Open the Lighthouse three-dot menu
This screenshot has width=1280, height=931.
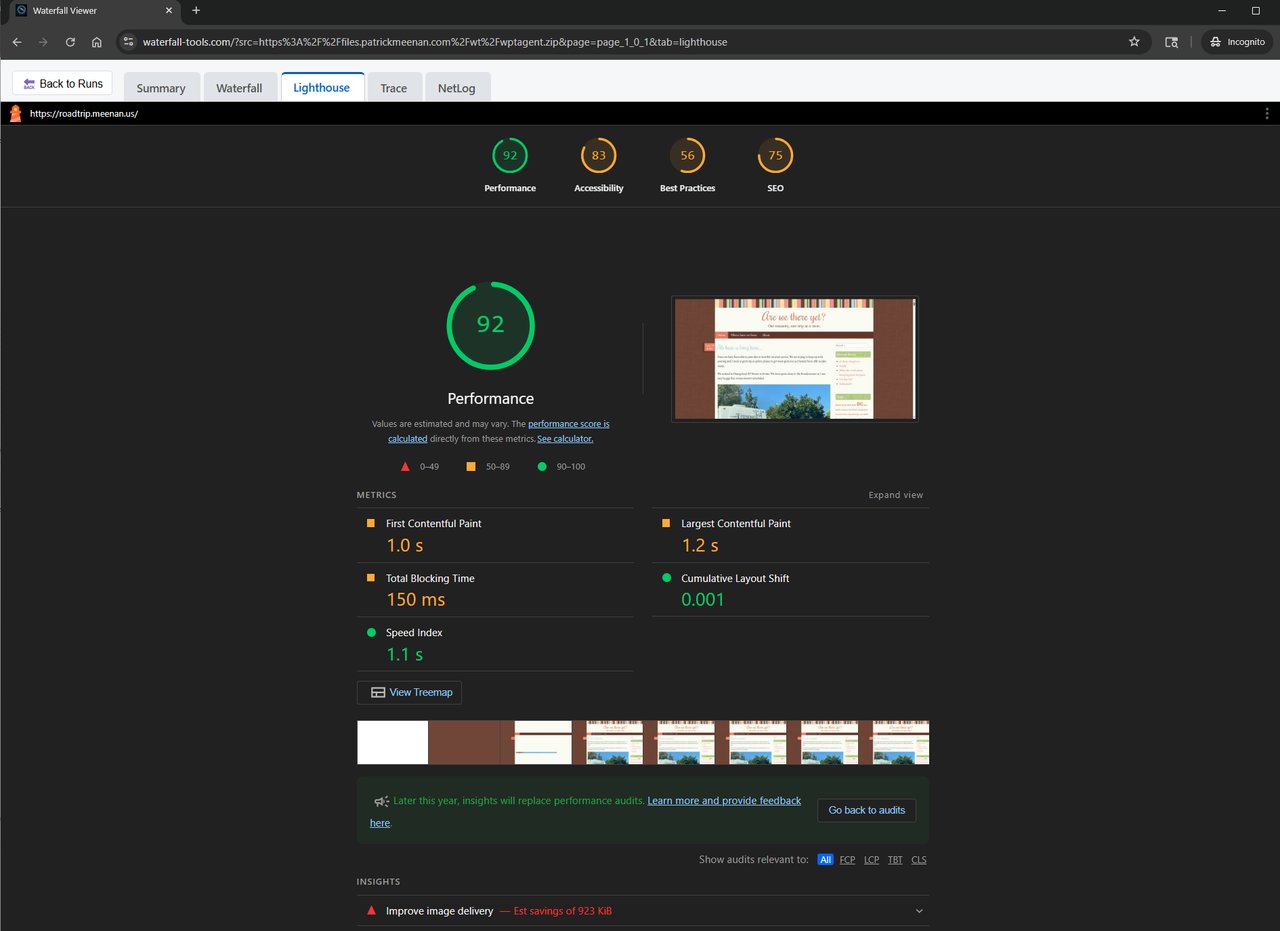click(1267, 114)
